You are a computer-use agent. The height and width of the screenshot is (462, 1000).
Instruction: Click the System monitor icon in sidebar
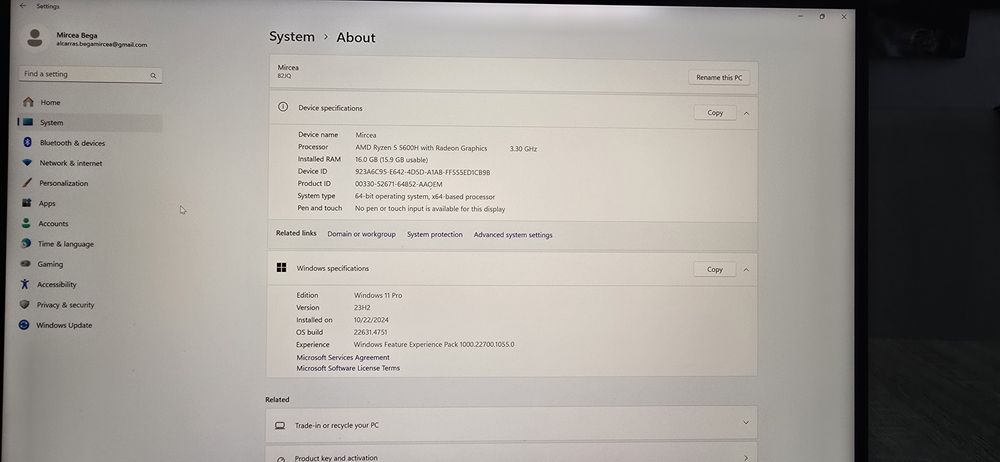(x=27, y=122)
